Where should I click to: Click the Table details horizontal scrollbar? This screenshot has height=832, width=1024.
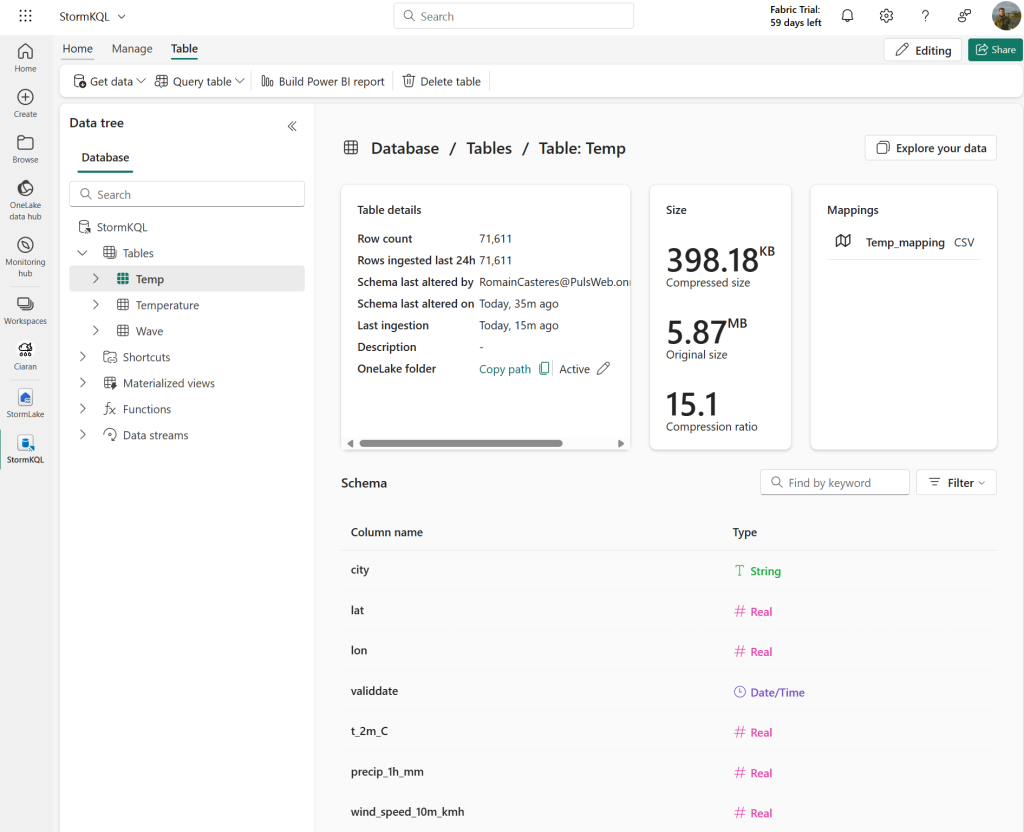tap(461, 443)
